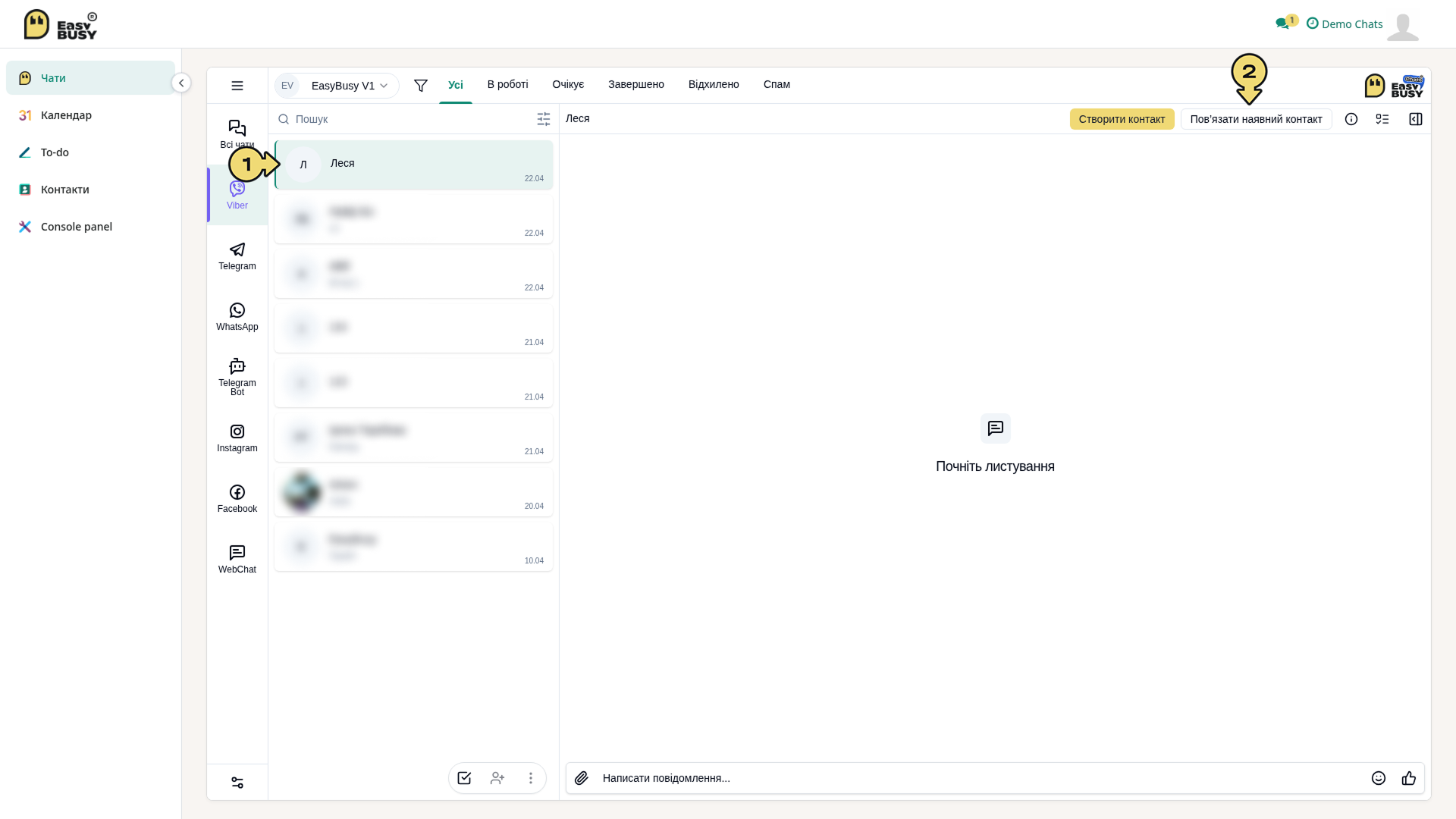Open user profile avatar in header
1456x819 pixels.
(1403, 27)
